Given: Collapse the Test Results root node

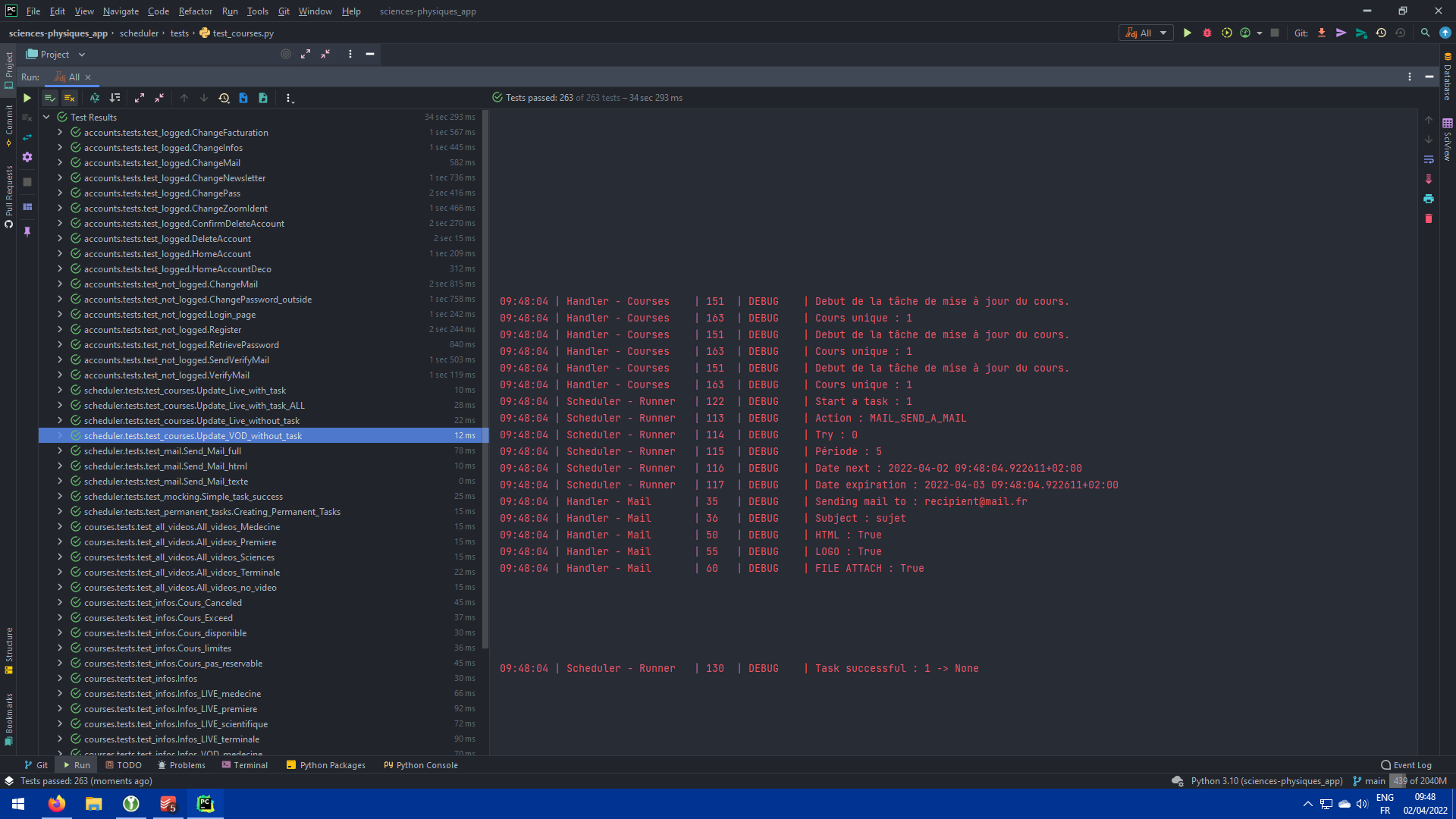Looking at the screenshot, I should (46, 118).
